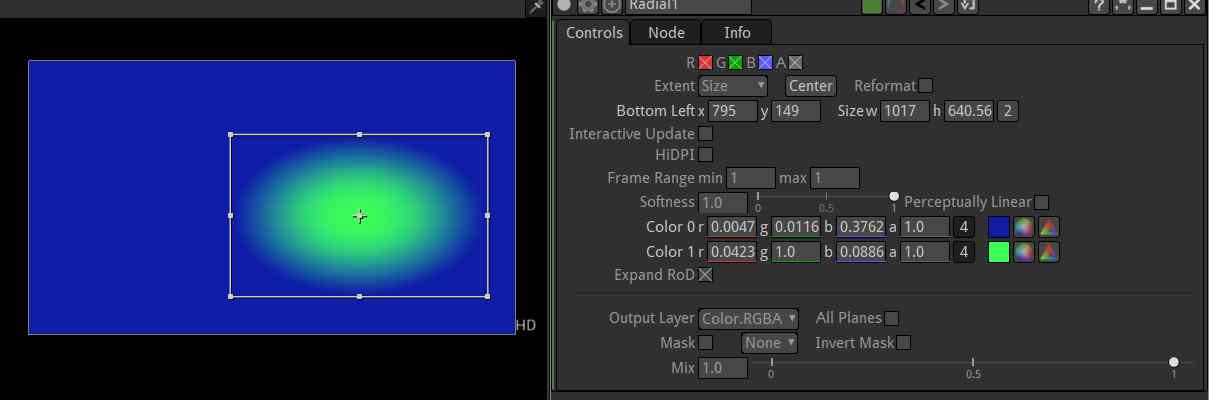Click the pin icon above the viewer
This screenshot has width=1209, height=400.
pos(536,7)
